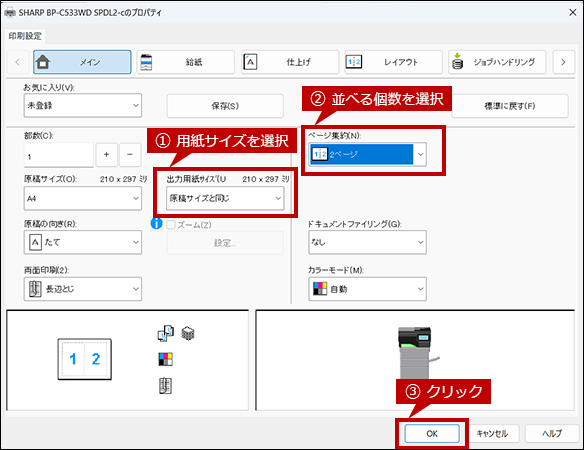Screen dimensions: 584x450
Task: Click the stacked pages icon in preview
Action: (x=188, y=333)
